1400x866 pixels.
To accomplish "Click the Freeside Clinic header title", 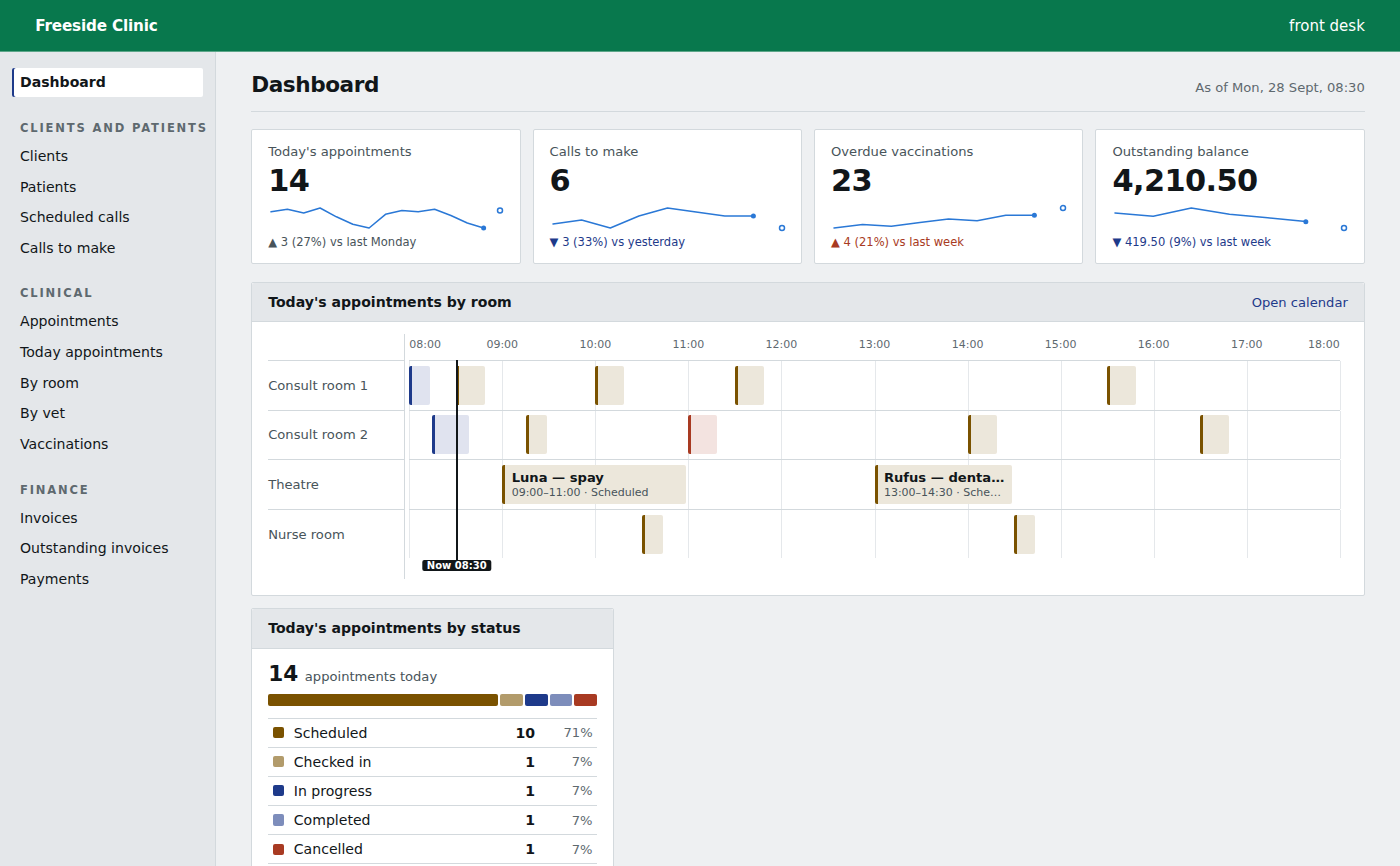I will click(96, 26).
